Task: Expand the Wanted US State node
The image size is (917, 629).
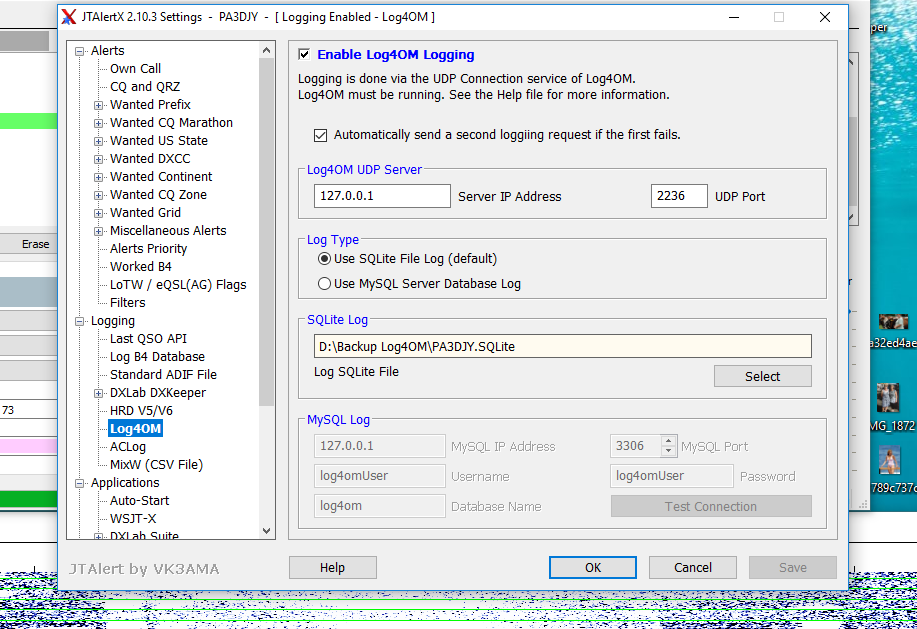Action: (x=99, y=141)
